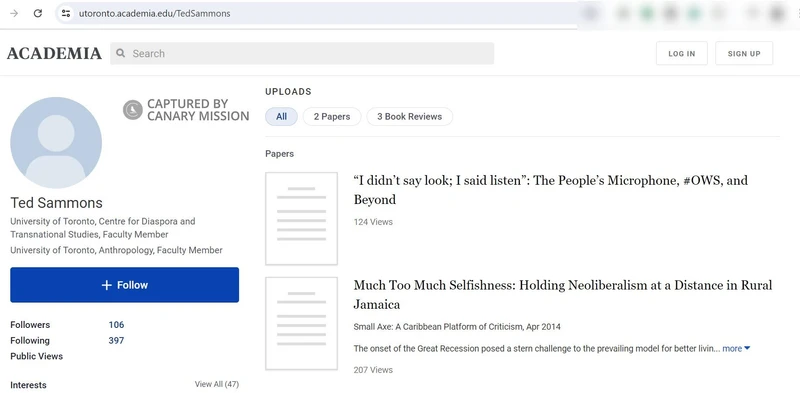The height and width of the screenshot is (393, 800).
Task: Open the People's Microphone paper thumbnail
Action: pyautogui.click(x=302, y=218)
